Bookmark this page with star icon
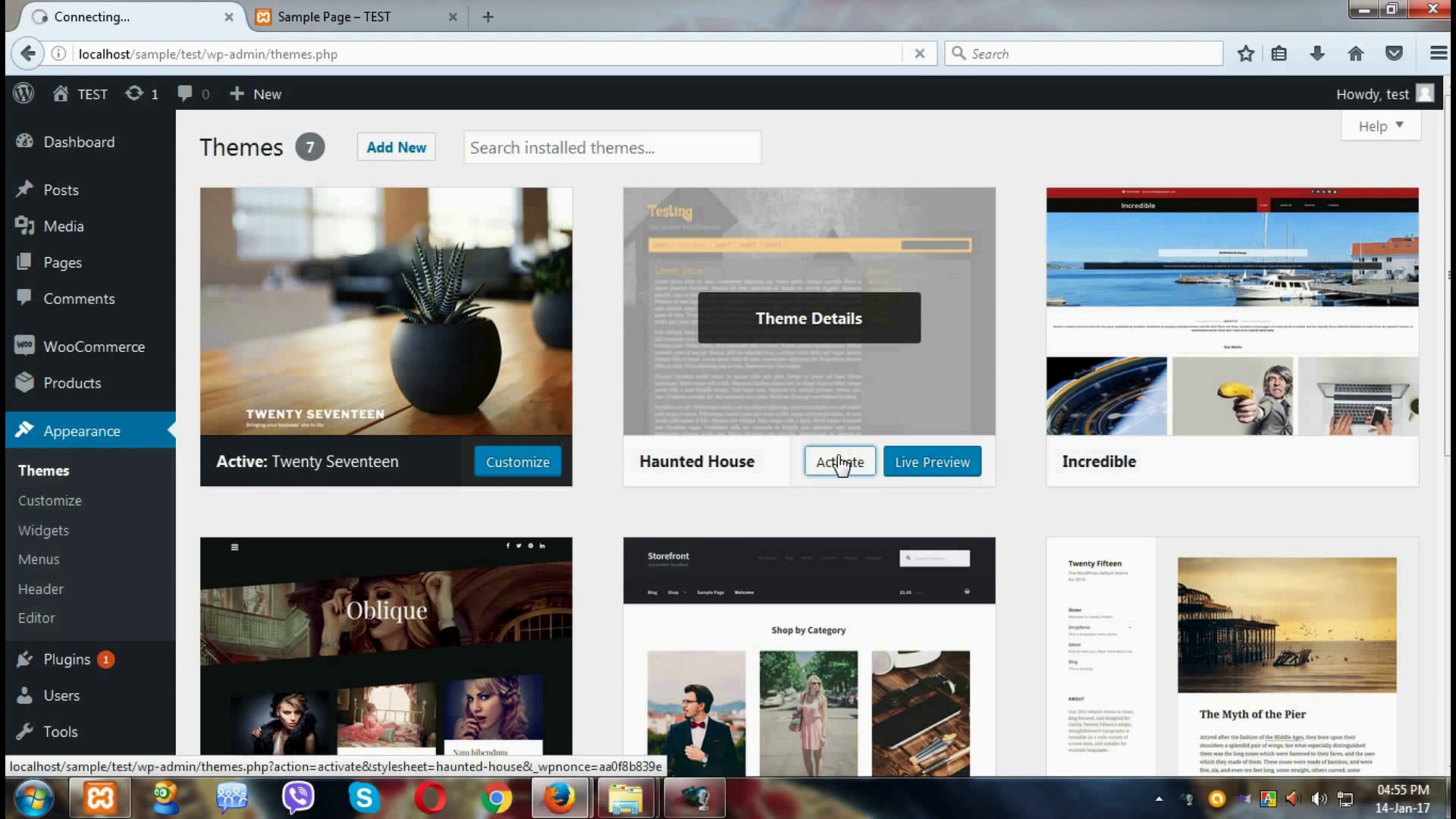 tap(1245, 54)
